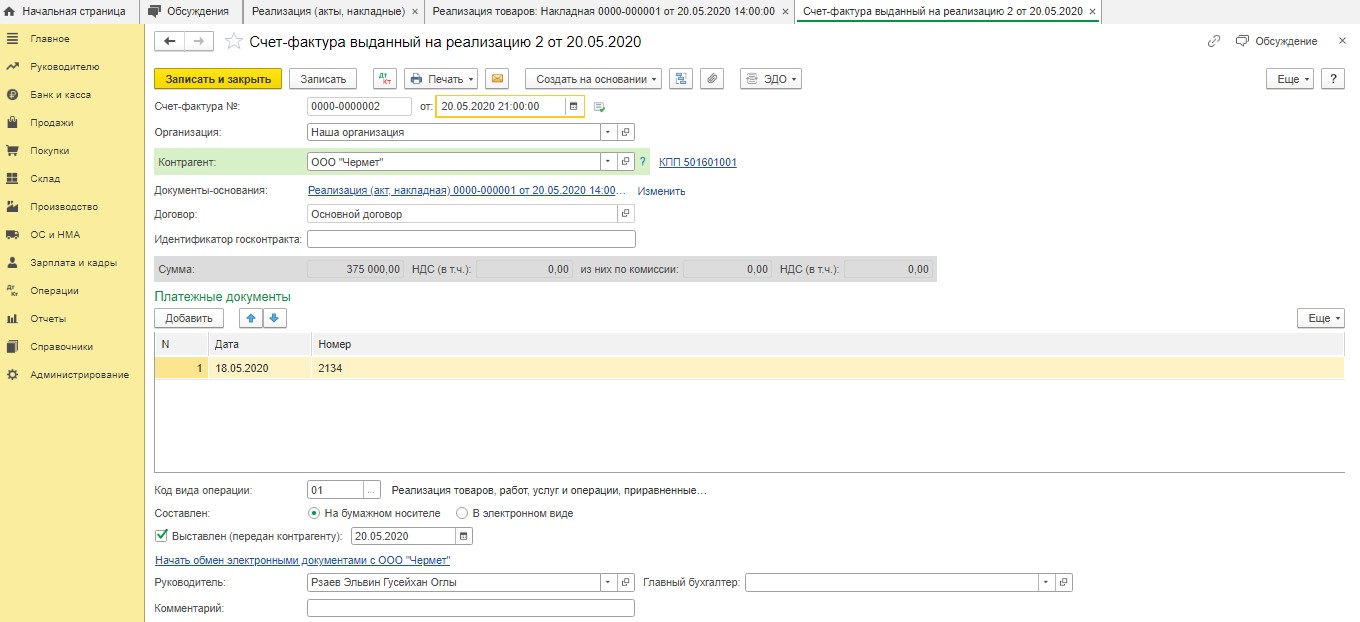Click the document structure icon beside paperclip

681,79
